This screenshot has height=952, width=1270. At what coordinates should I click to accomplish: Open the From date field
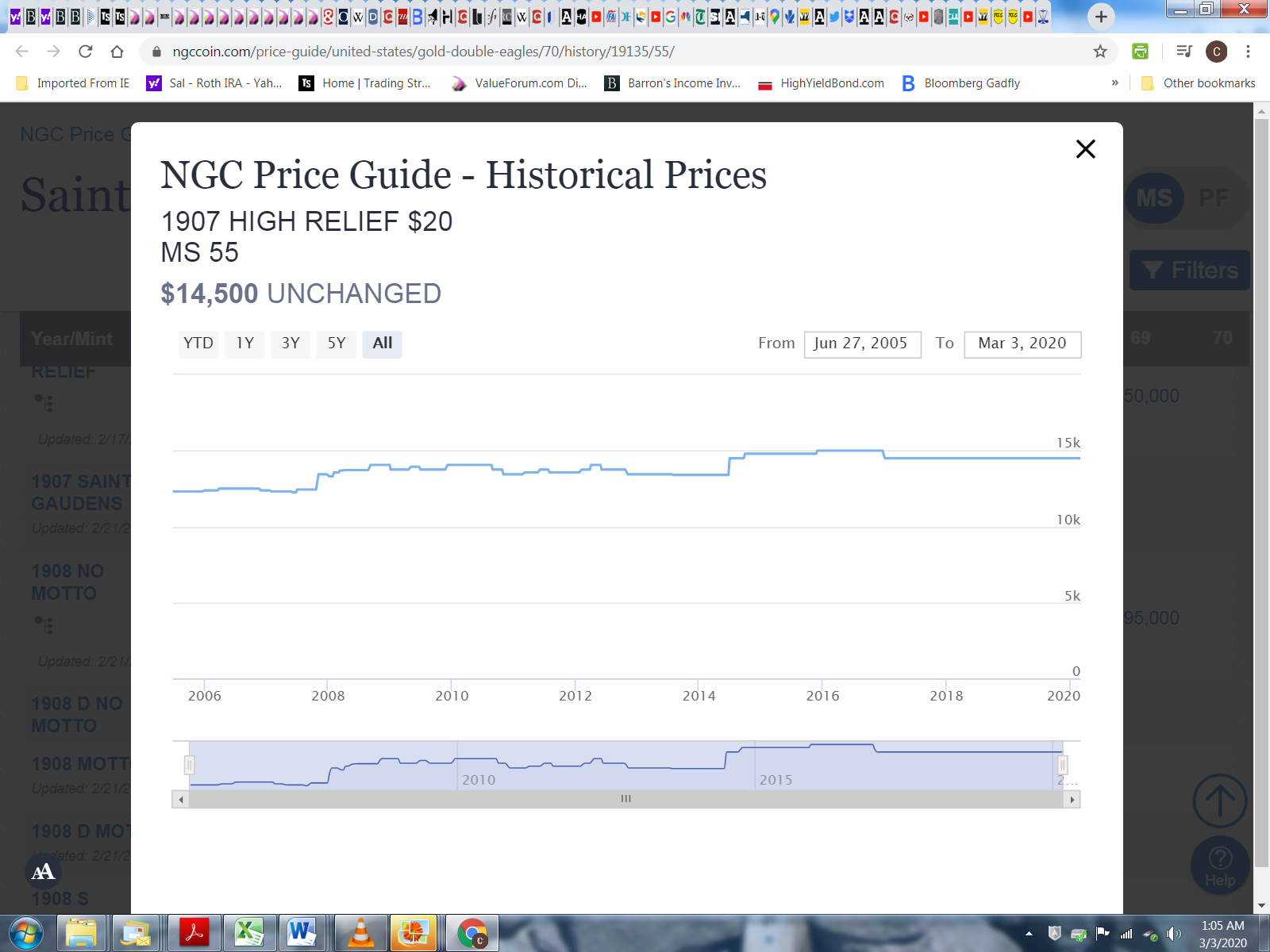point(862,344)
